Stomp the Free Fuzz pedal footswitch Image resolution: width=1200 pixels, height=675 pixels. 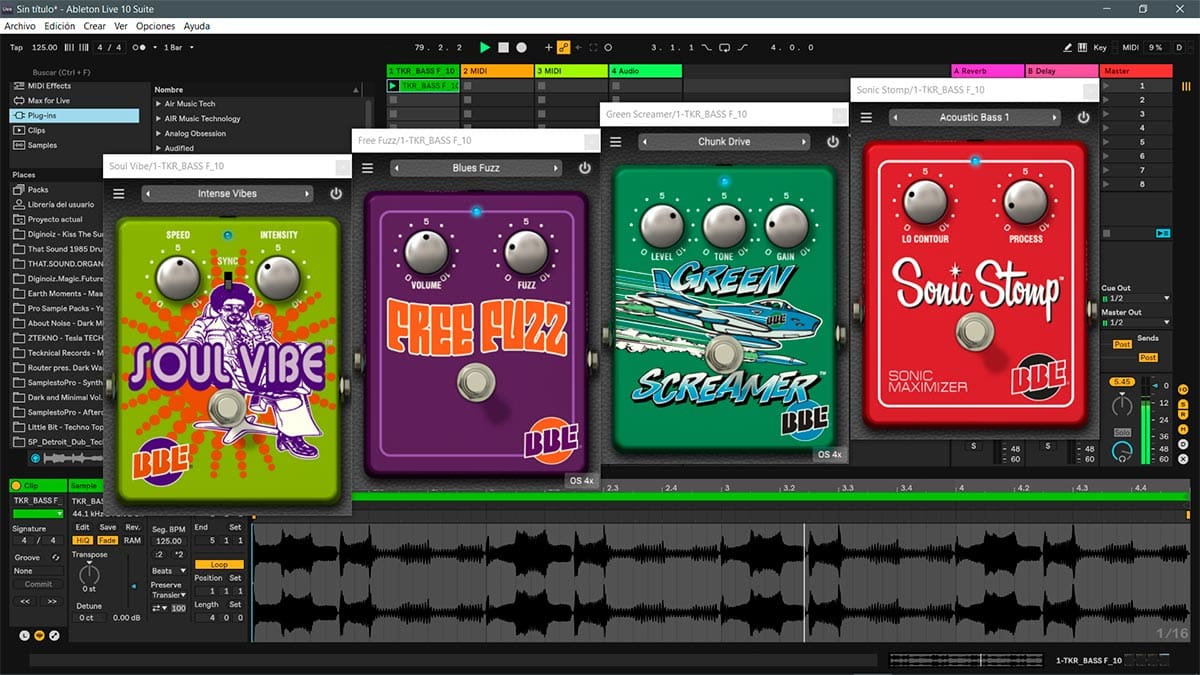point(476,384)
